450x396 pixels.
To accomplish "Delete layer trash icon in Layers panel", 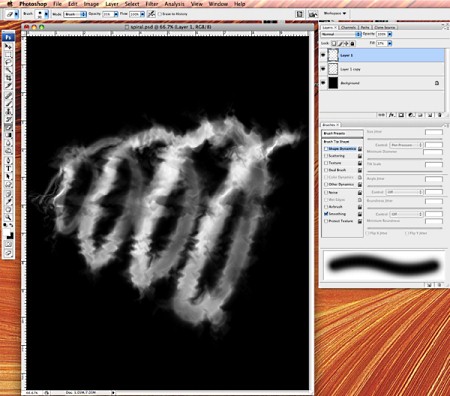I will pos(440,115).
